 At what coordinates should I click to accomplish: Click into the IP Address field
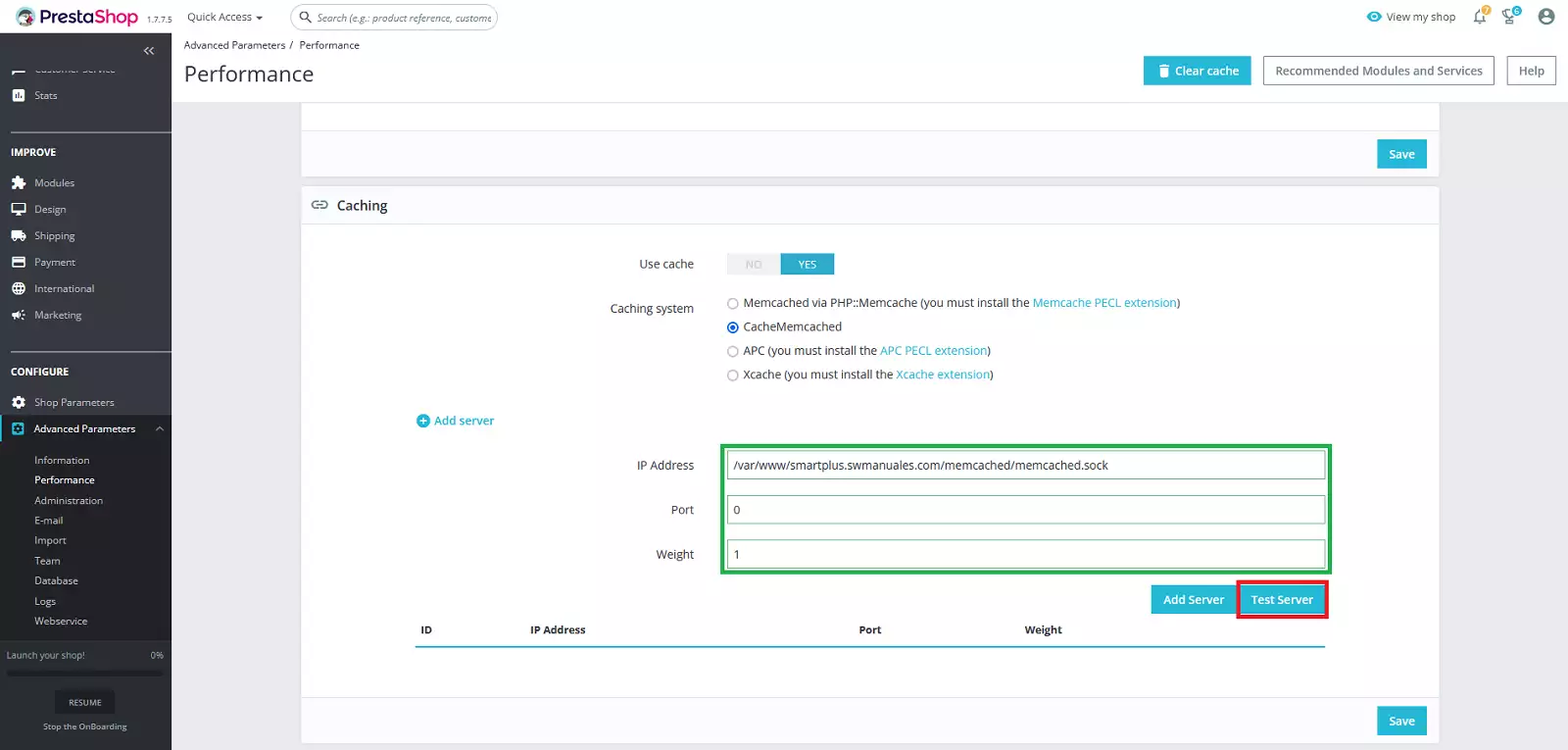click(1025, 466)
